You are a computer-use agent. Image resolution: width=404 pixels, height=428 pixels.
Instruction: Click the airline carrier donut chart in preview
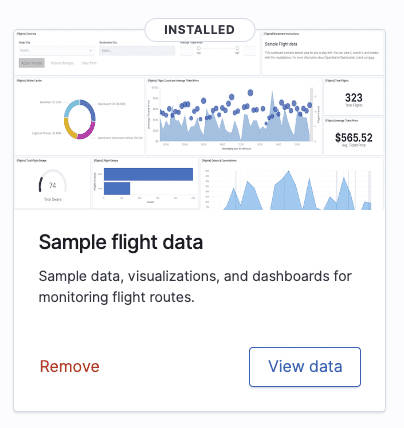point(80,119)
